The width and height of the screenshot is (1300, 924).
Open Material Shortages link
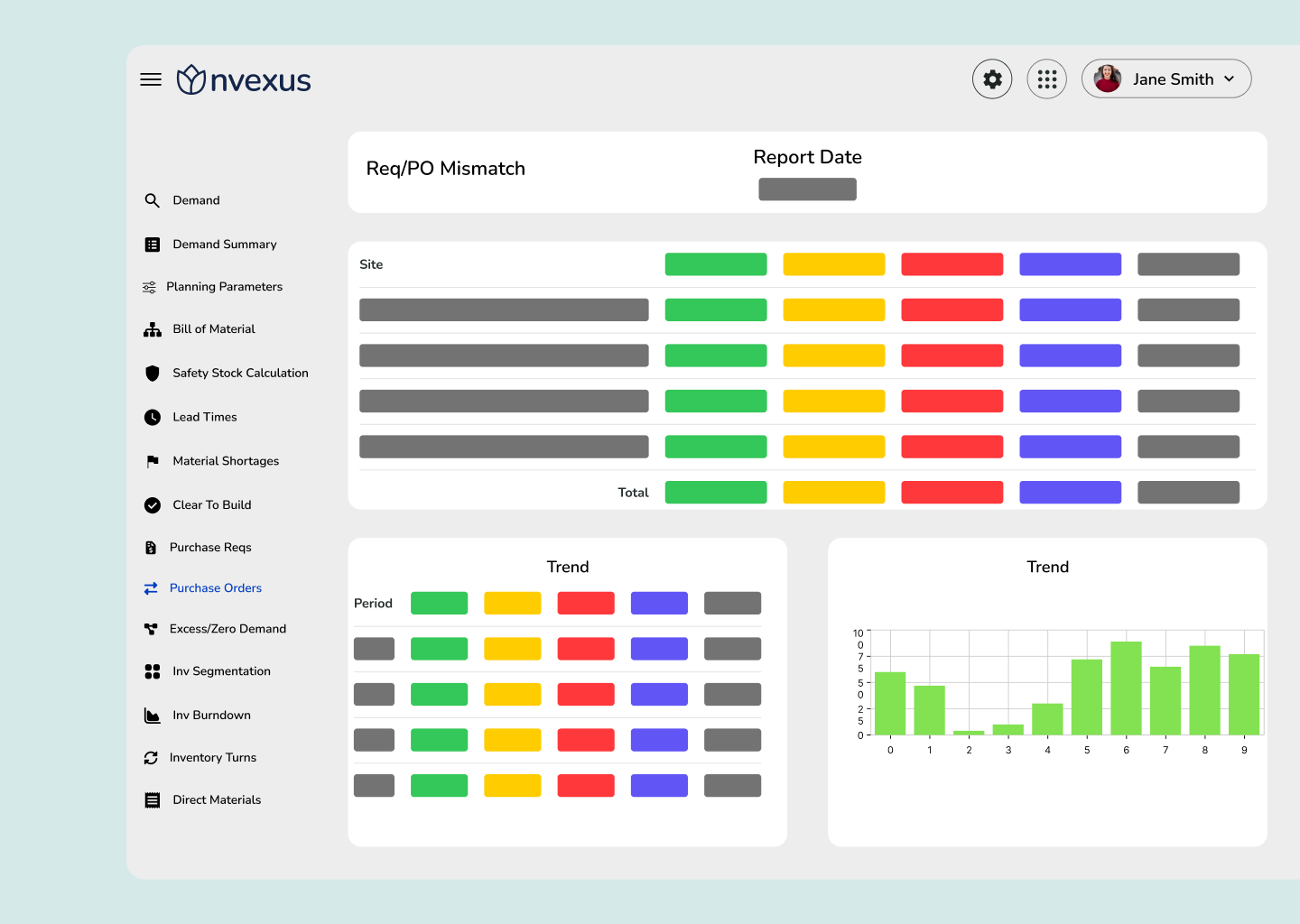(227, 461)
